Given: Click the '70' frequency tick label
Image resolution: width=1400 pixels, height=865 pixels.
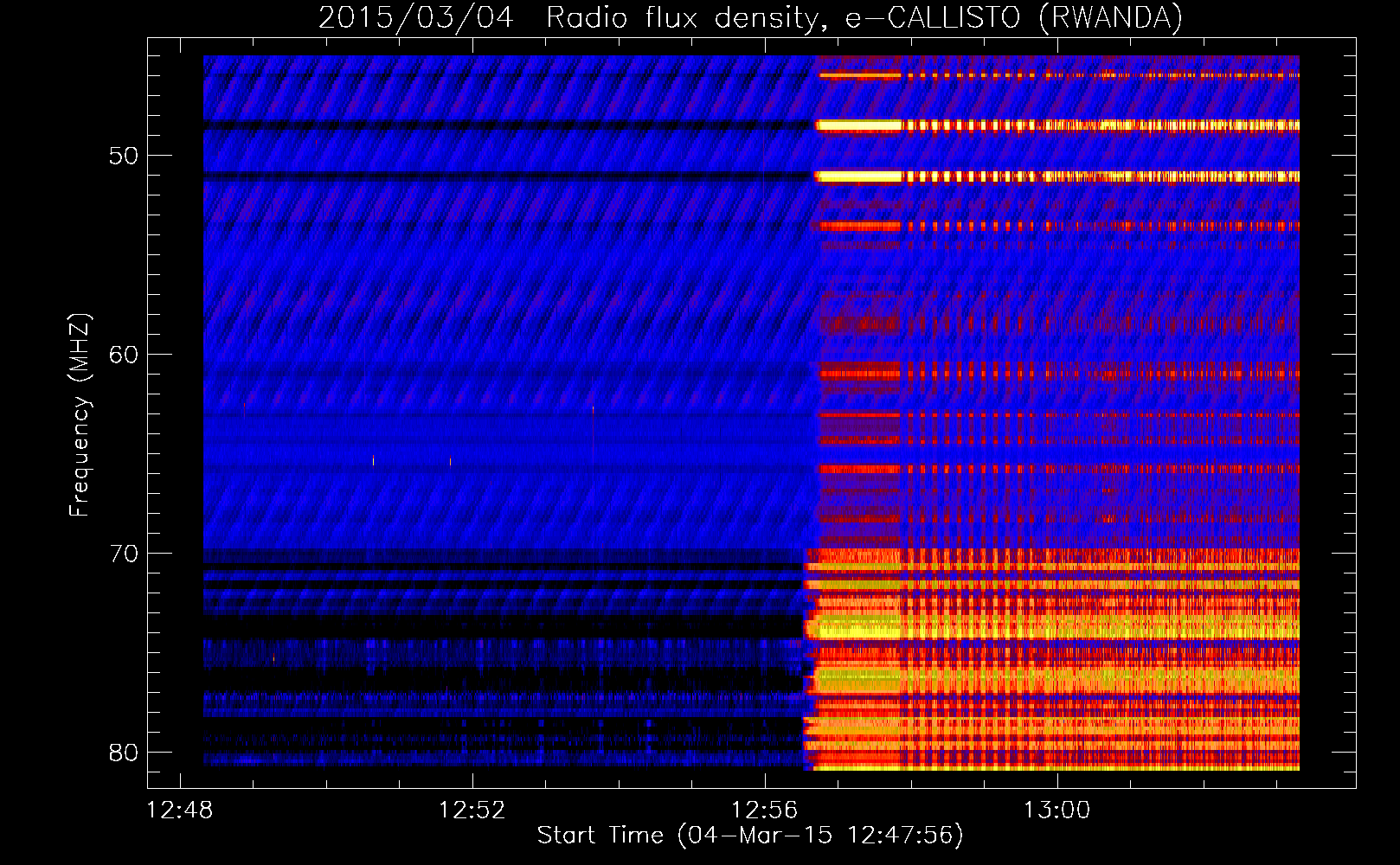Looking at the screenshot, I should point(124,554).
